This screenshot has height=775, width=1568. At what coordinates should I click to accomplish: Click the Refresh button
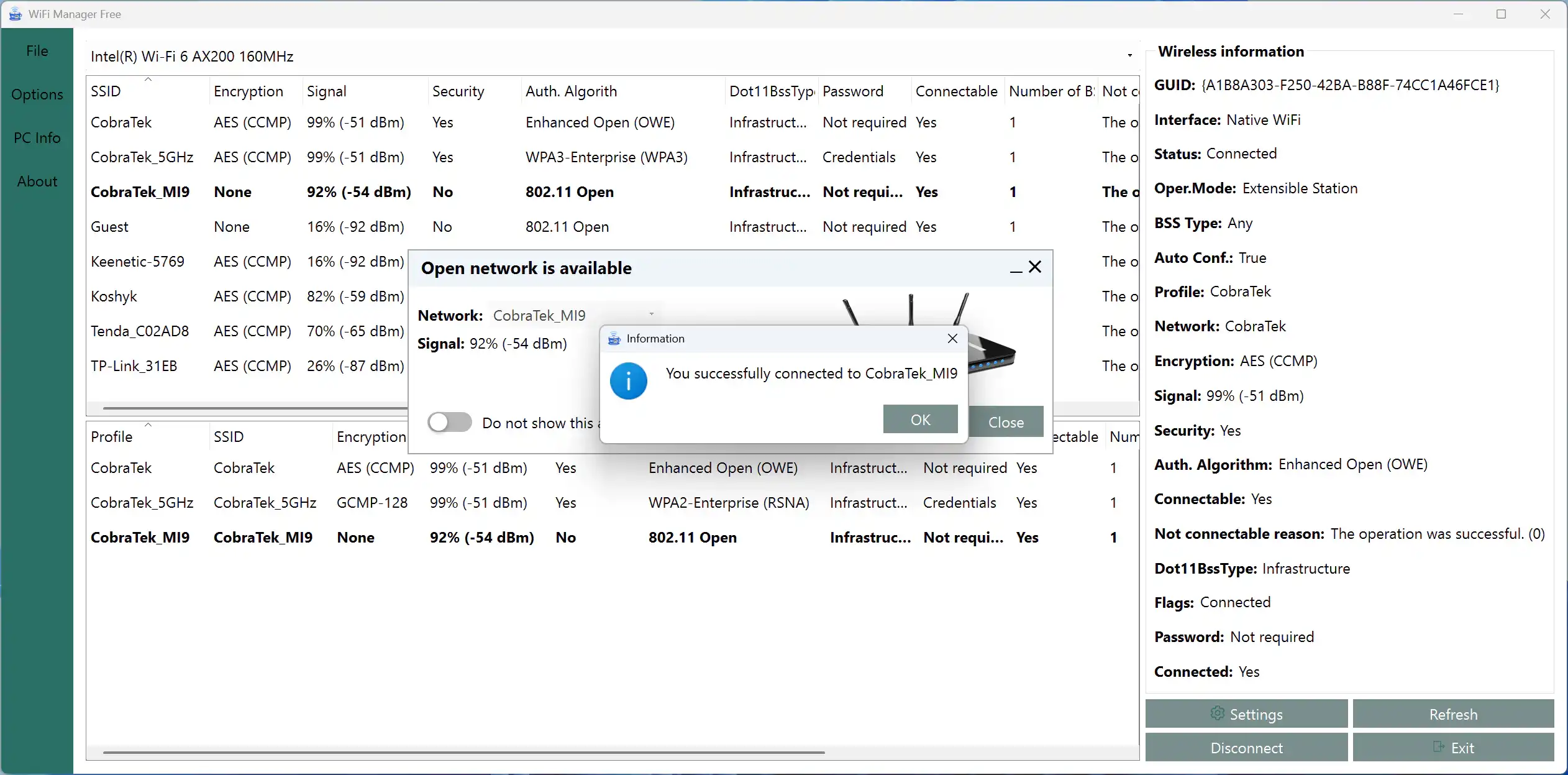tap(1453, 714)
